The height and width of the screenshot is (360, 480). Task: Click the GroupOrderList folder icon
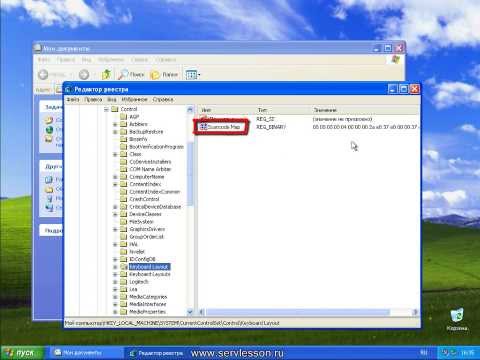[x=124, y=237]
